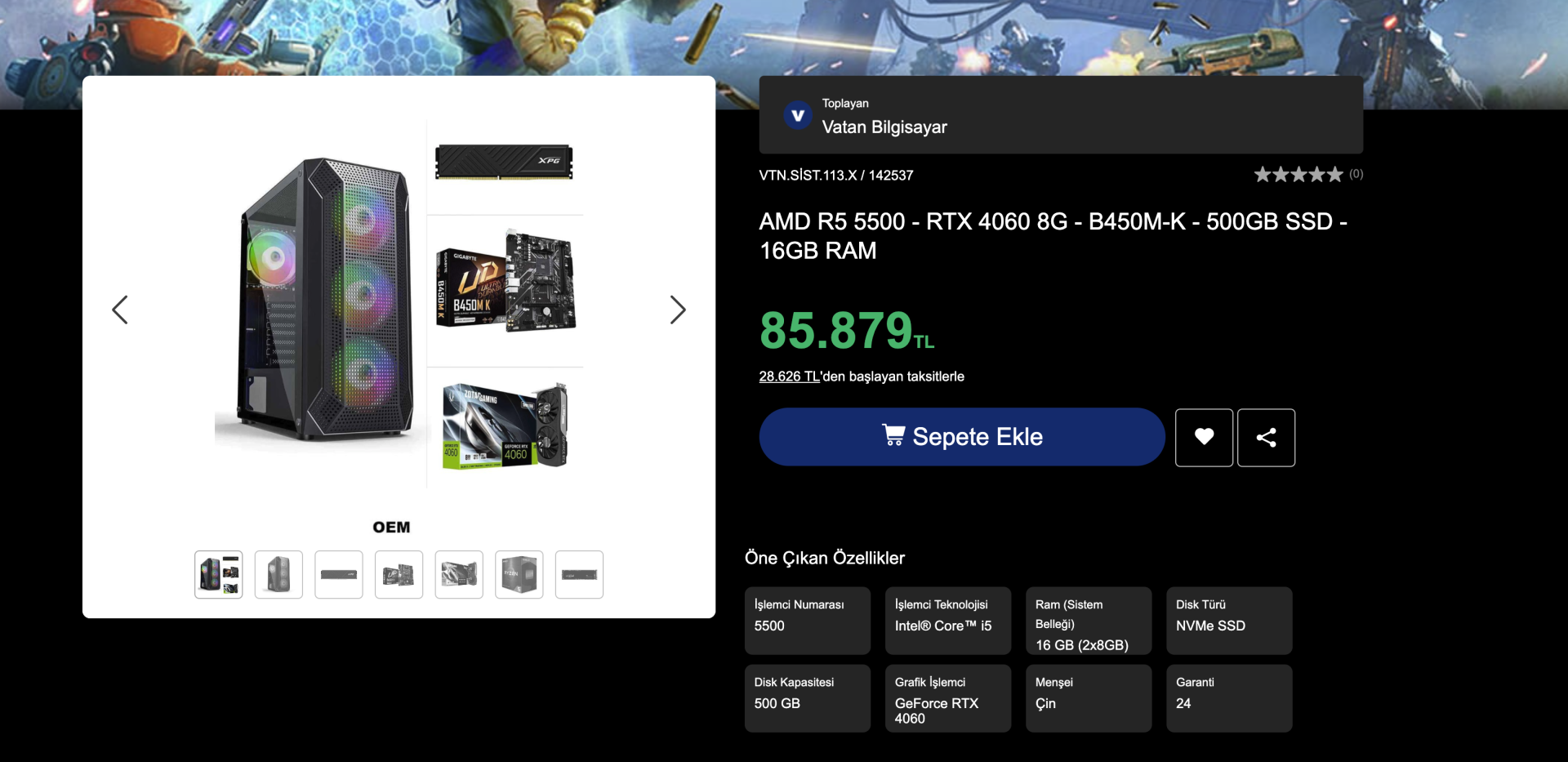The width and height of the screenshot is (1568, 762).
Task: Click the OEM label under the image
Action: pos(391,528)
